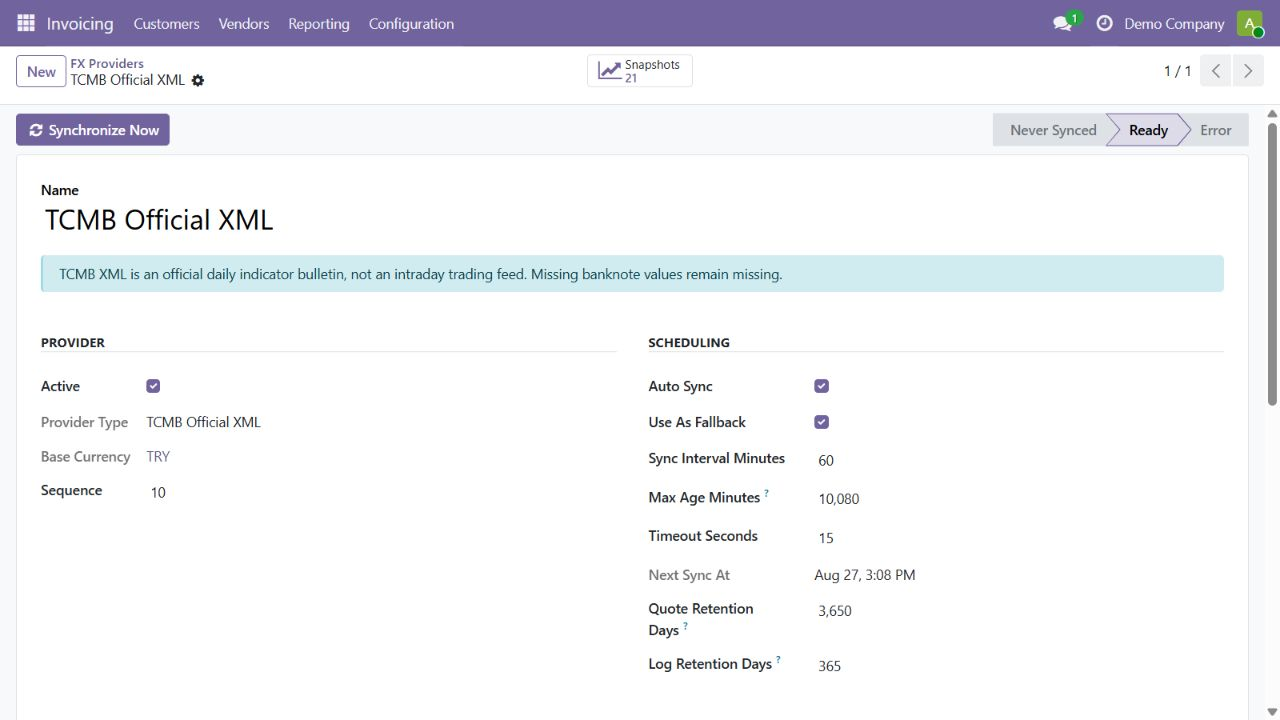Open the activities clock icon
The height and width of the screenshot is (720, 1280).
(x=1104, y=23)
